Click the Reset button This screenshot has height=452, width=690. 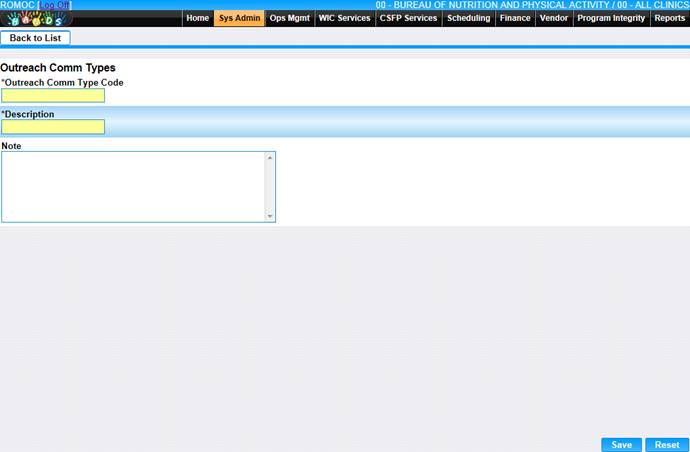[x=667, y=445]
